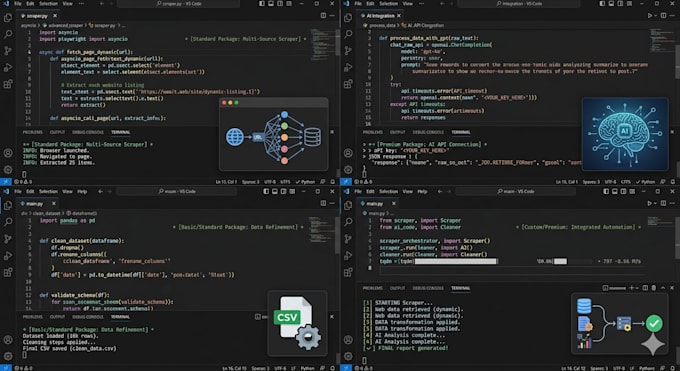Screen dimensions: 680x371
Task: Open Accounts menu in Data Refinement window
Action: [8, 340]
